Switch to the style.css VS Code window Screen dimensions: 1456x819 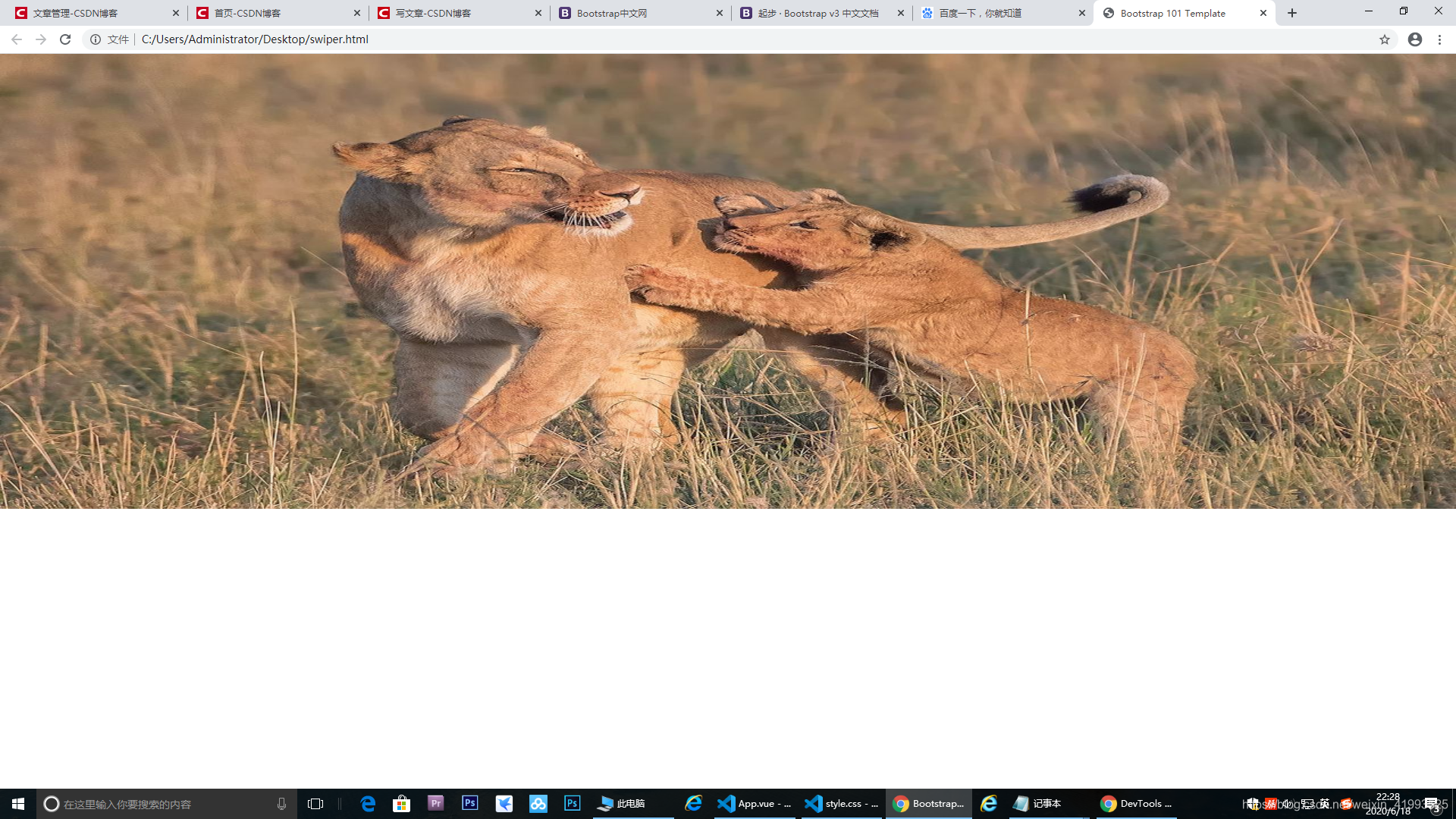[842, 804]
